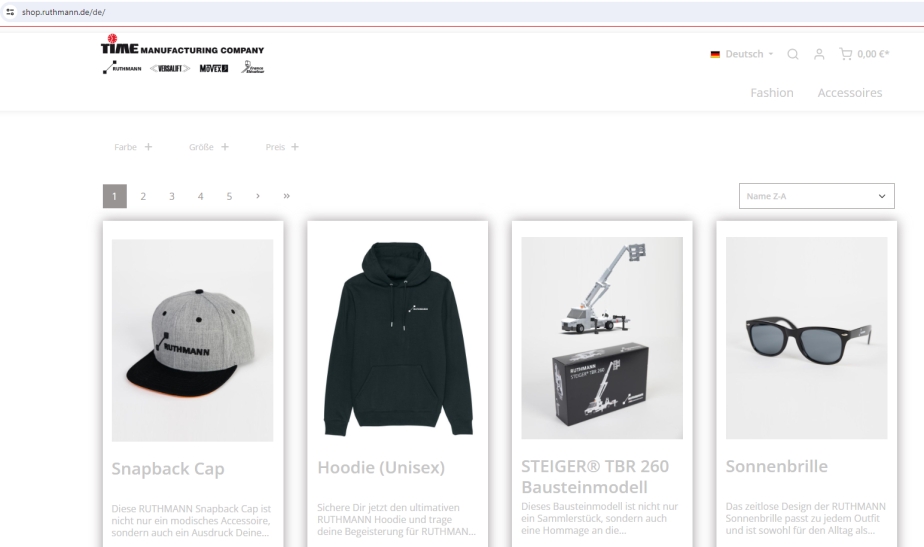The height and width of the screenshot is (547, 924).
Task: Click the Sonnenbrille product image
Action: coord(806,338)
